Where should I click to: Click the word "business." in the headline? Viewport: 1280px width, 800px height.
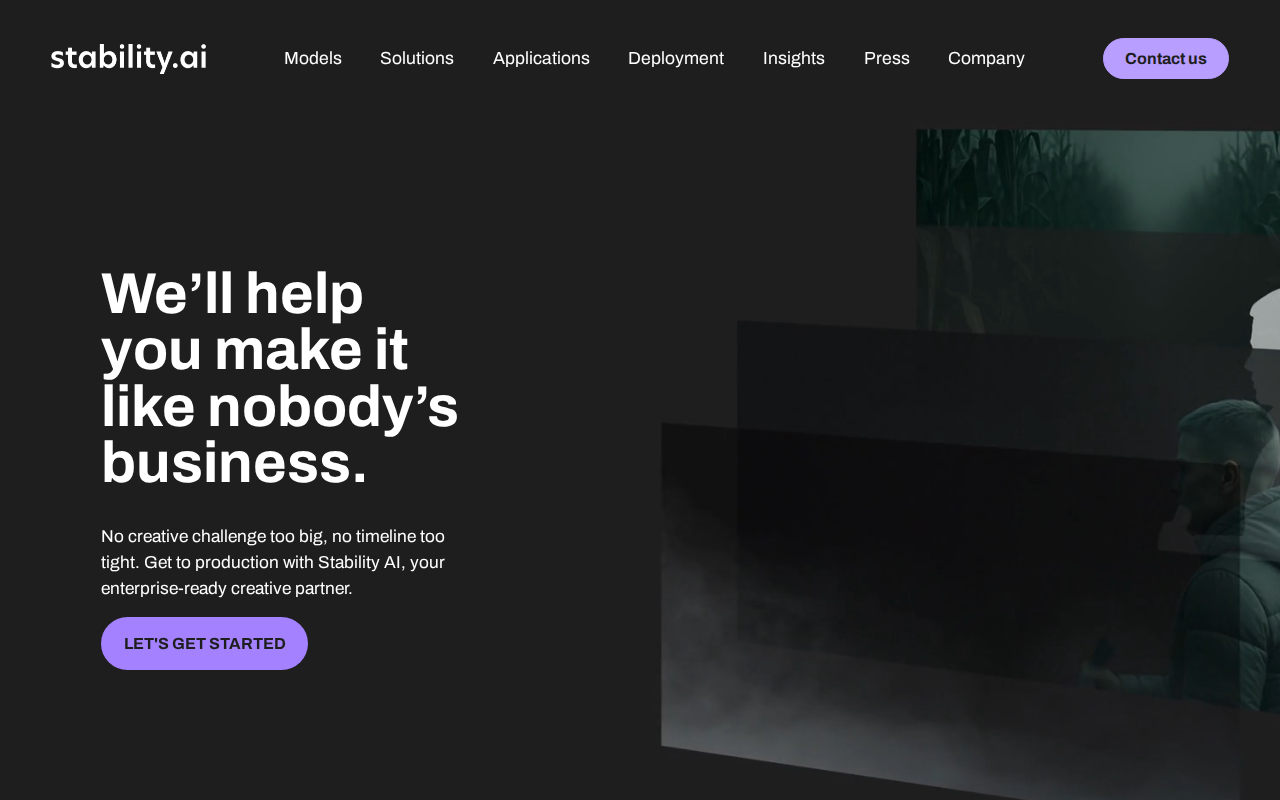[234, 464]
